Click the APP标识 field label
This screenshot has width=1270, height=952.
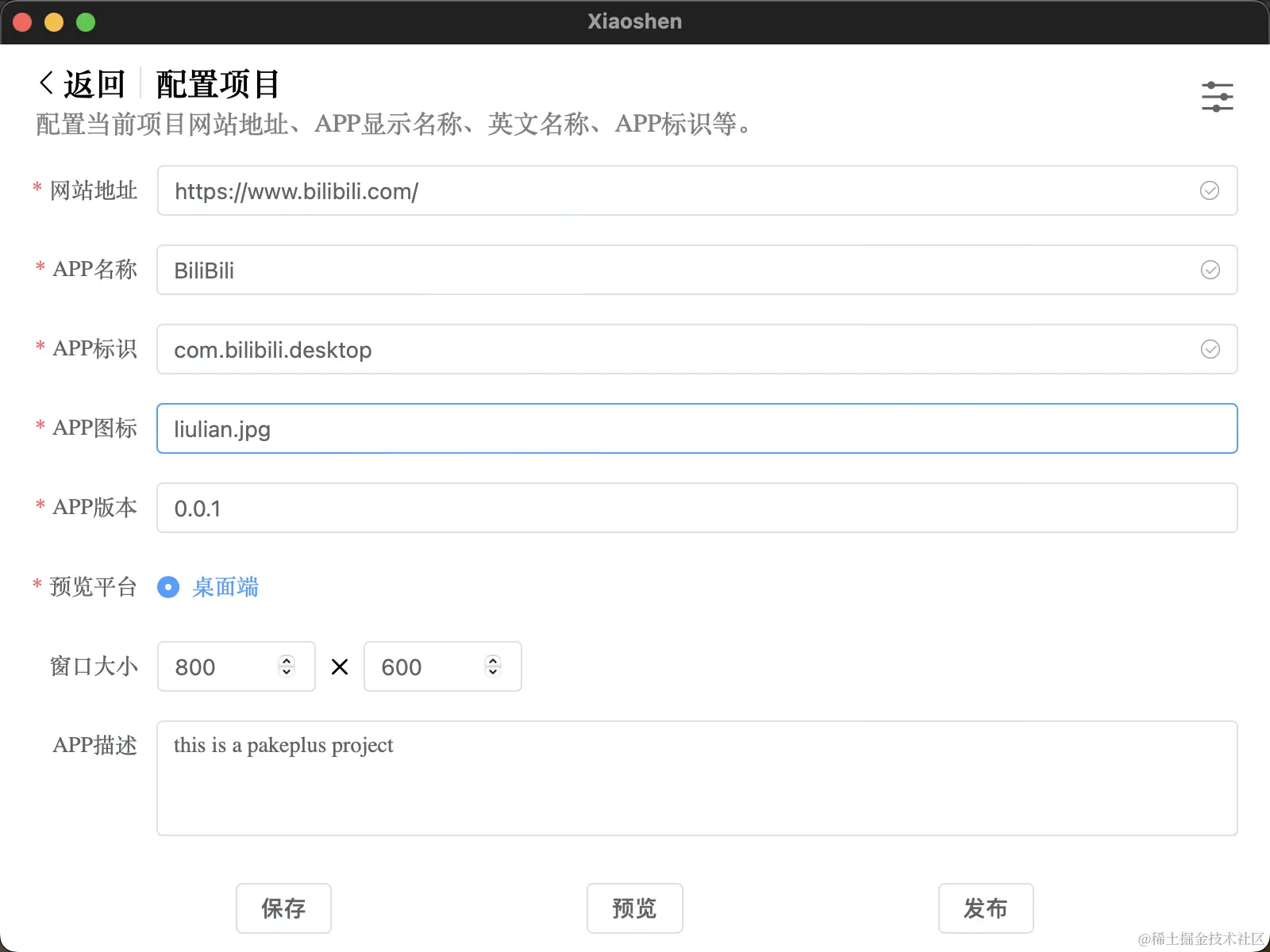click(x=95, y=349)
